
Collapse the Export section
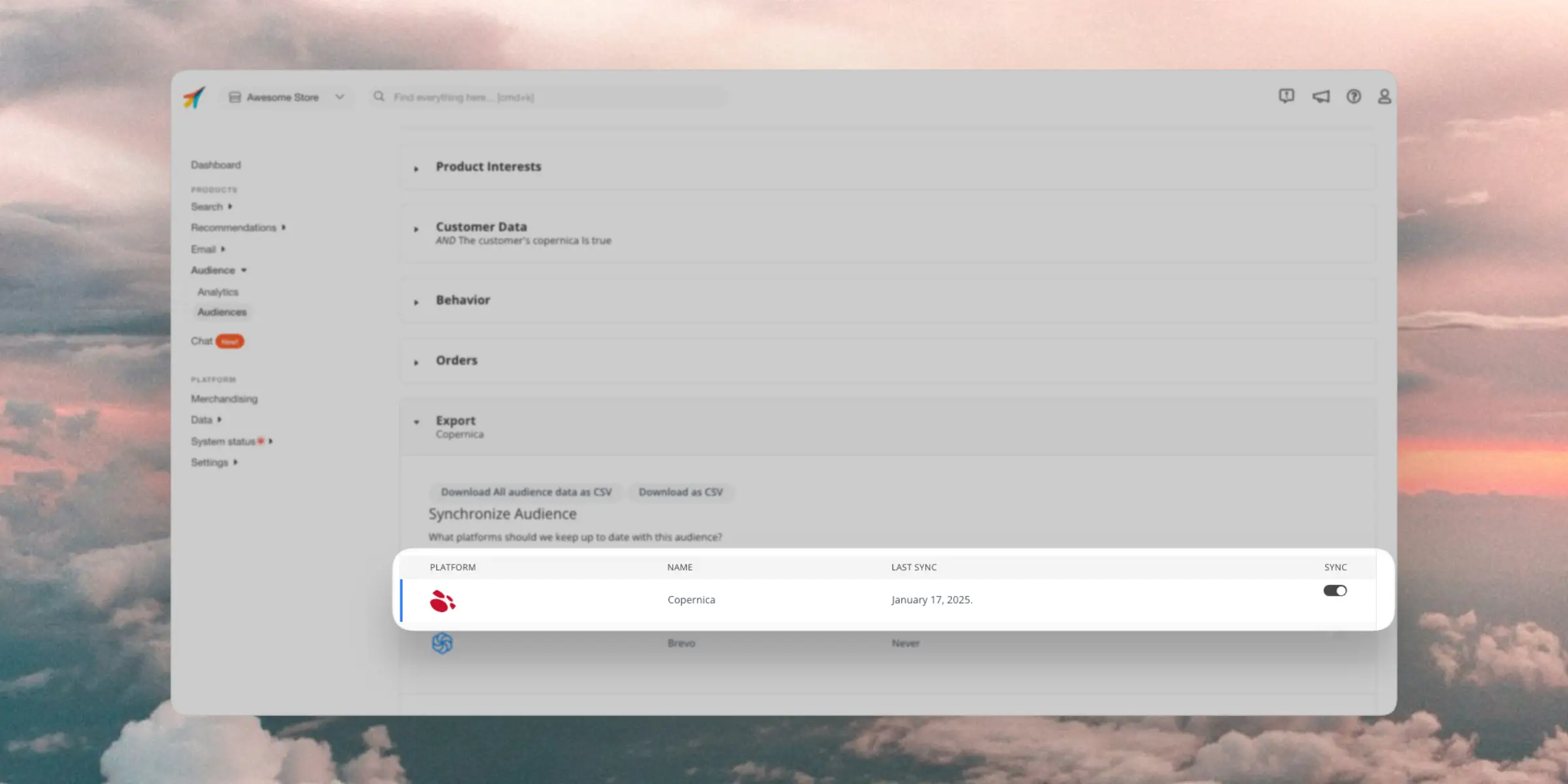coord(455,421)
